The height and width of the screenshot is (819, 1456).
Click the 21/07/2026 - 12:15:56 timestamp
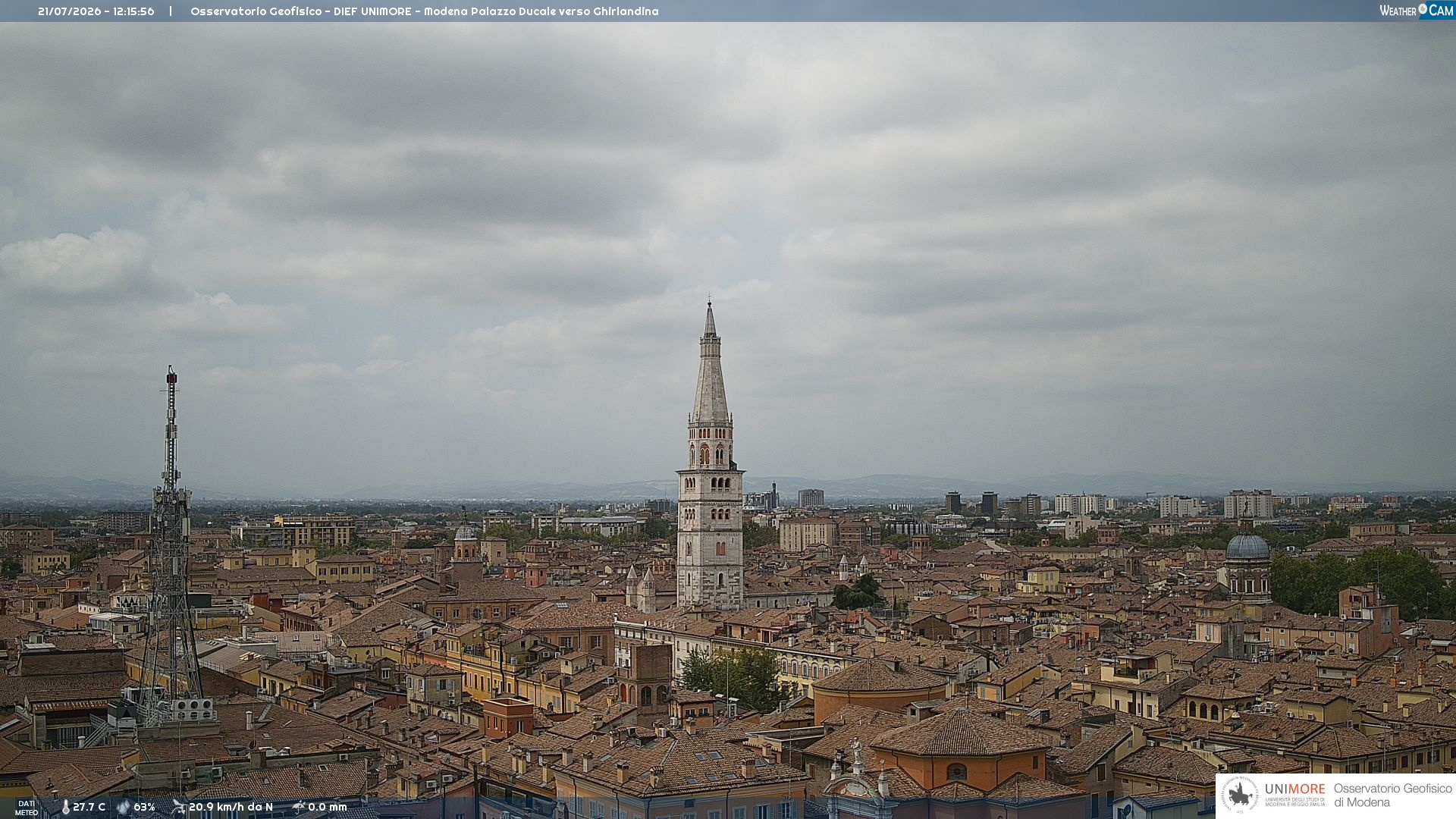click(x=96, y=11)
